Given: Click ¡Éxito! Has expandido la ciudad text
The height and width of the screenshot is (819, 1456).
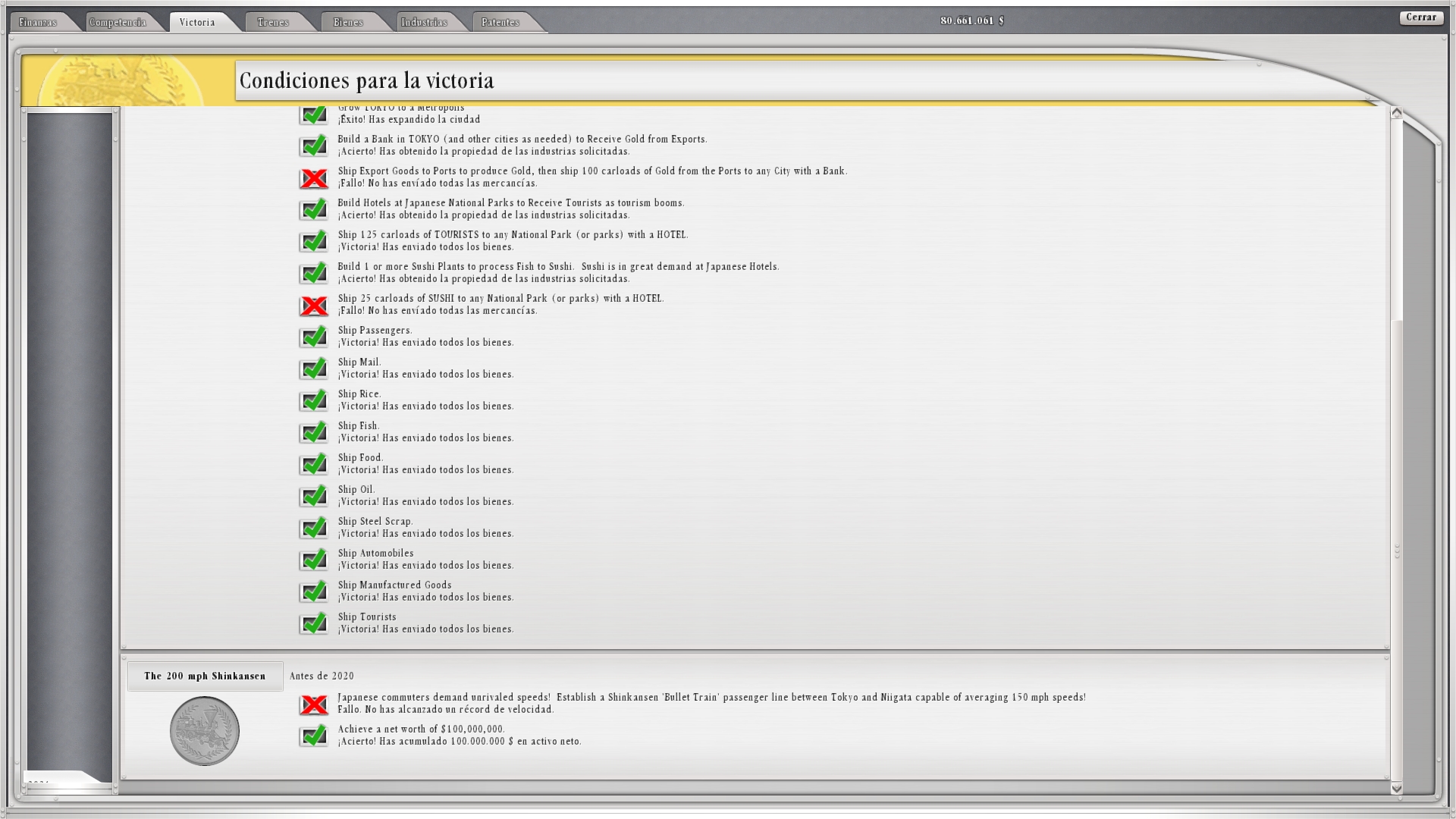Looking at the screenshot, I should tap(409, 119).
